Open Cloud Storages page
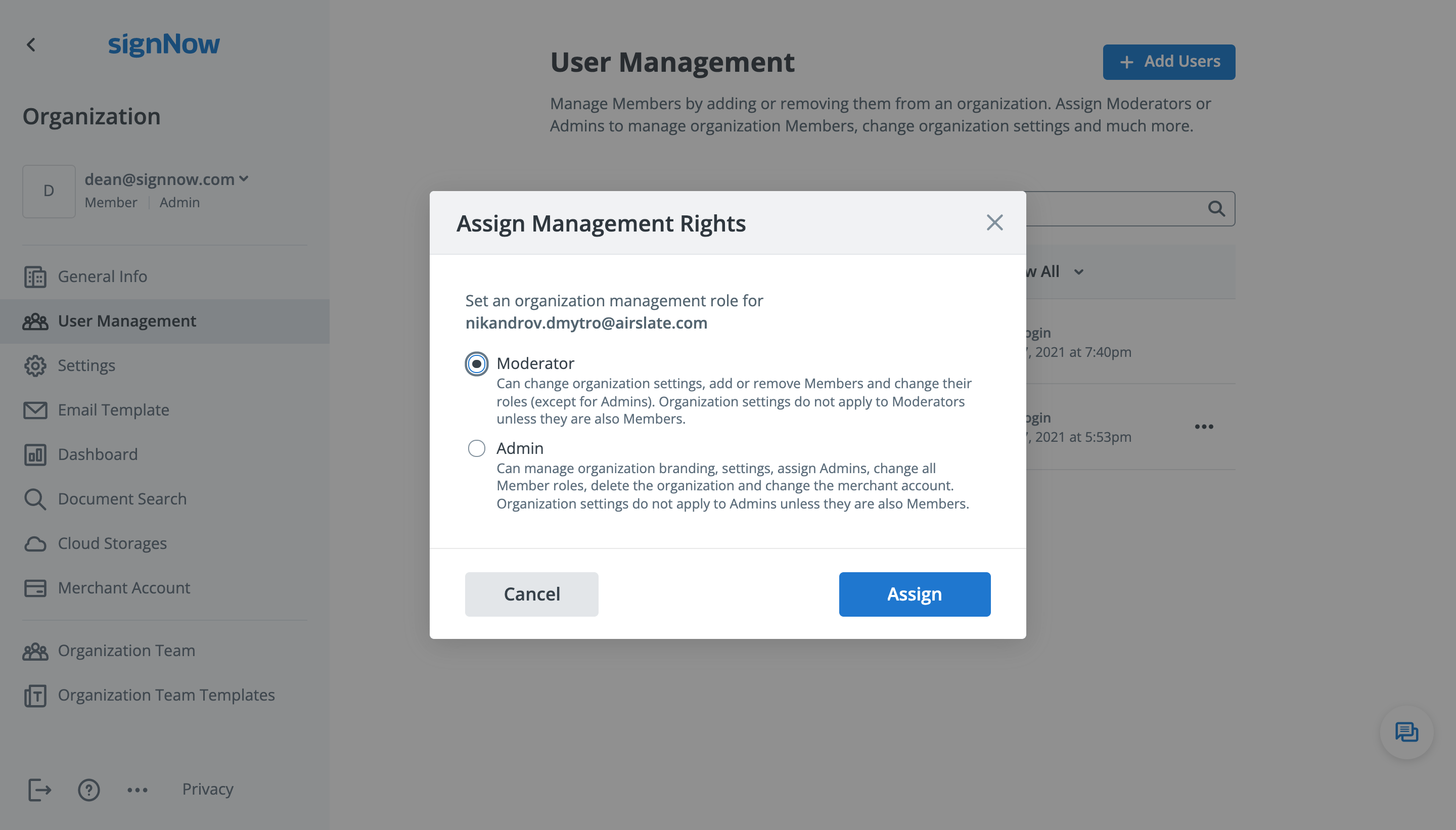 tap(112, 543)
